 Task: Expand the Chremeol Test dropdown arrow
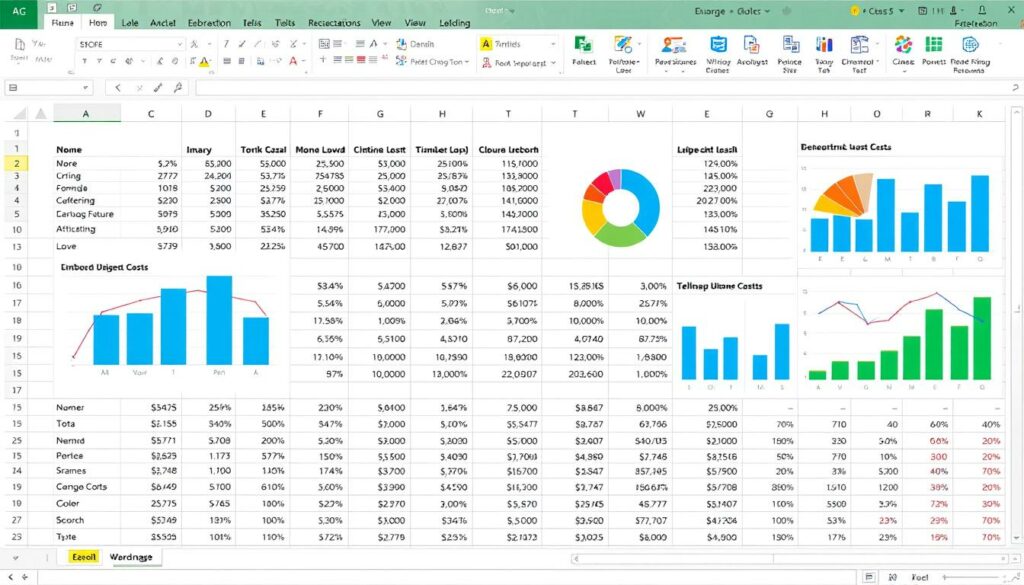[x=879, y=61]
